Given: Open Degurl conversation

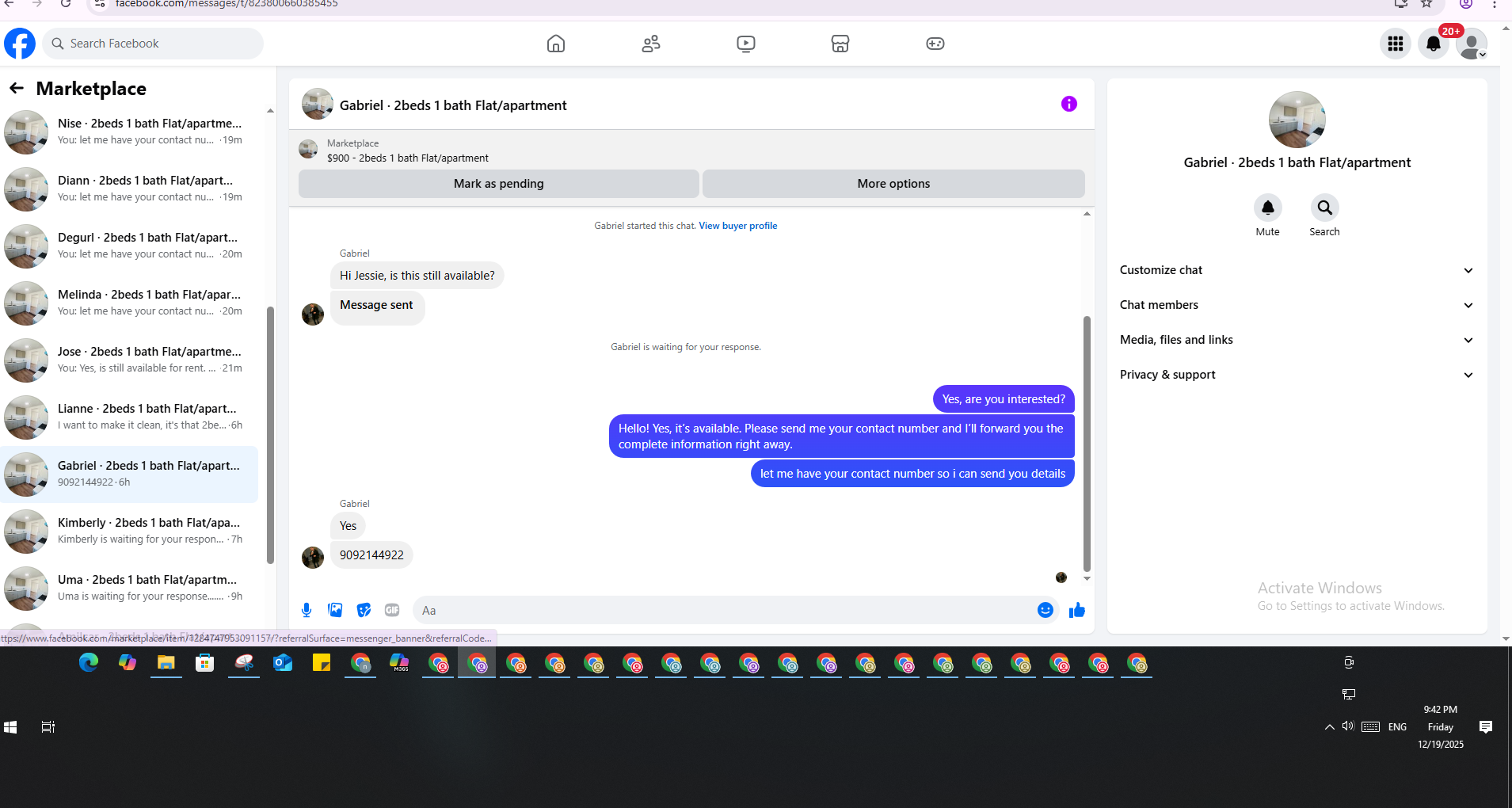Looking at the screenshot, I should coord(131,246).
